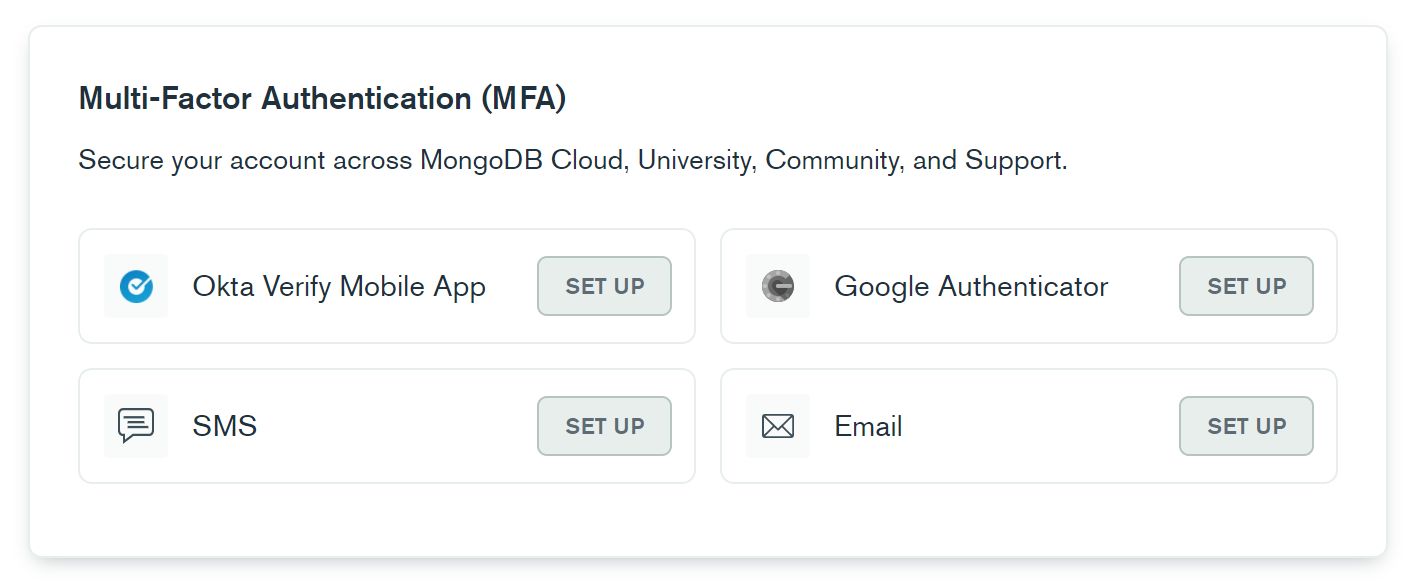The width and height of the screenshot is (1407, 585).
Task: Click the SMS speech bubble icon
Action: tap(136, 426)
